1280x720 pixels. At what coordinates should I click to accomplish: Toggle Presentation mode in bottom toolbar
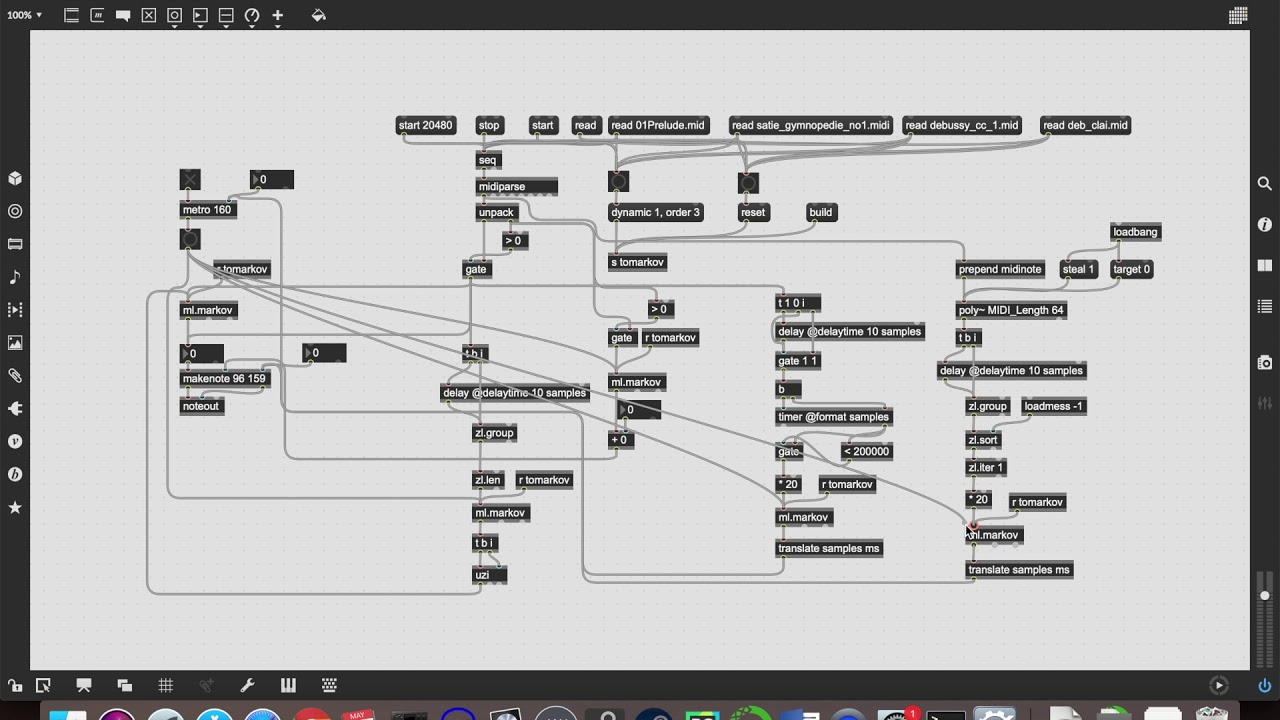[x=84, y=685]
